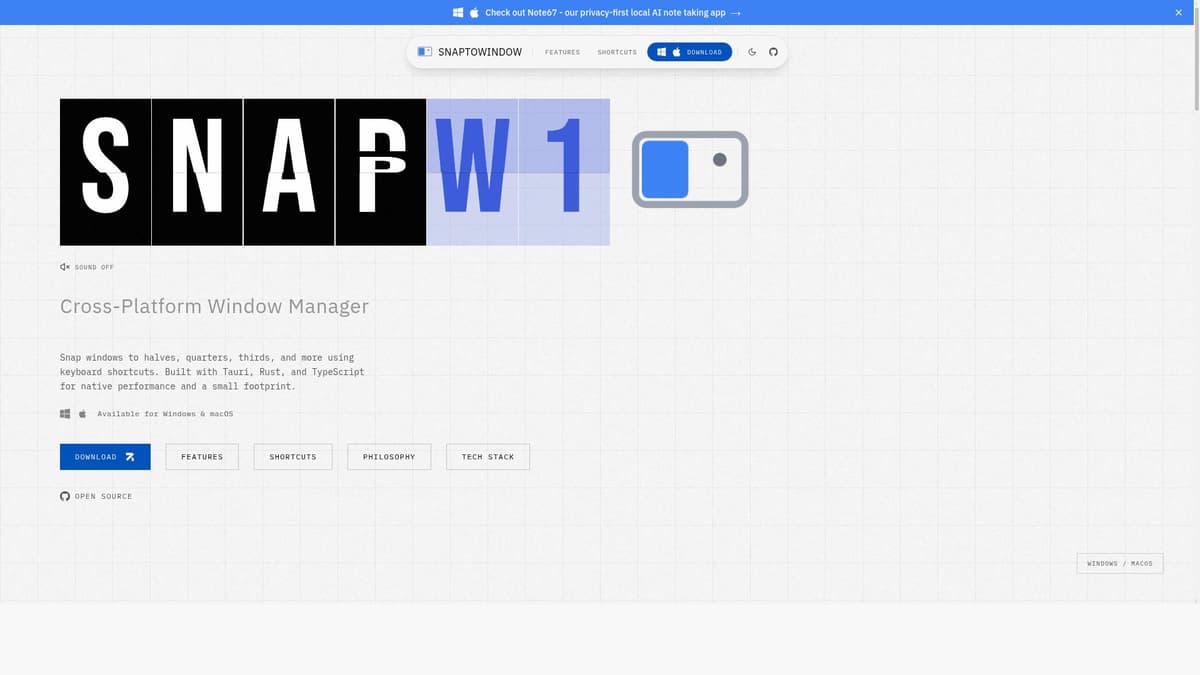Viewport: 1200px width, 675px height.
Task: Click the blue Download button
Action: click(x=105, y=457)
